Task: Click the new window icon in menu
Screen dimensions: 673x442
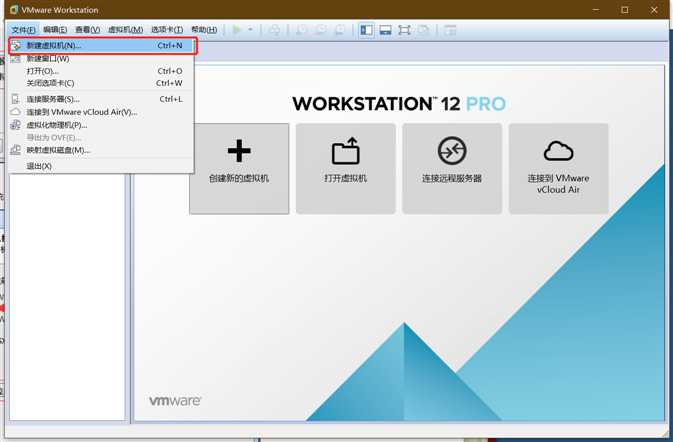Action: click(x=16, y=59)
